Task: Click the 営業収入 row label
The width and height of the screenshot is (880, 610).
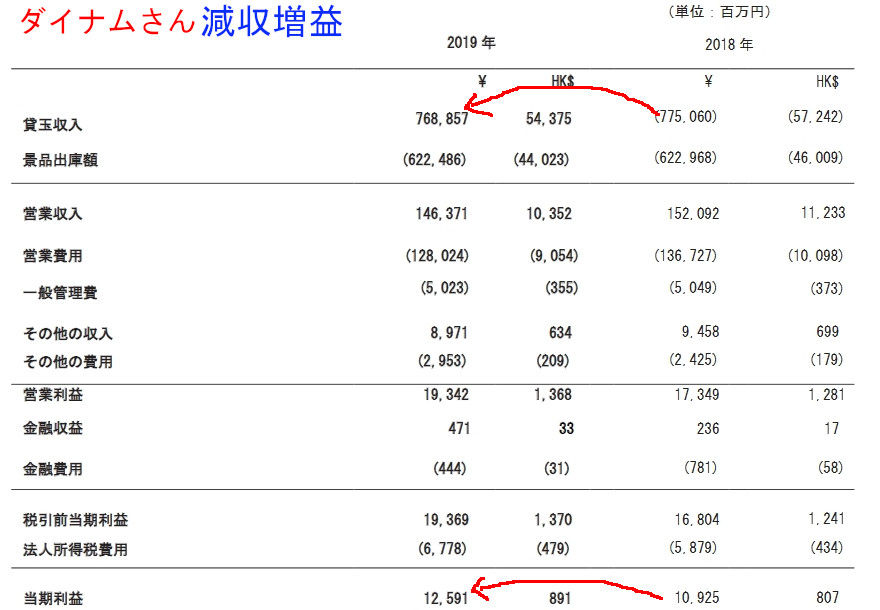Action: coord(53,214)
